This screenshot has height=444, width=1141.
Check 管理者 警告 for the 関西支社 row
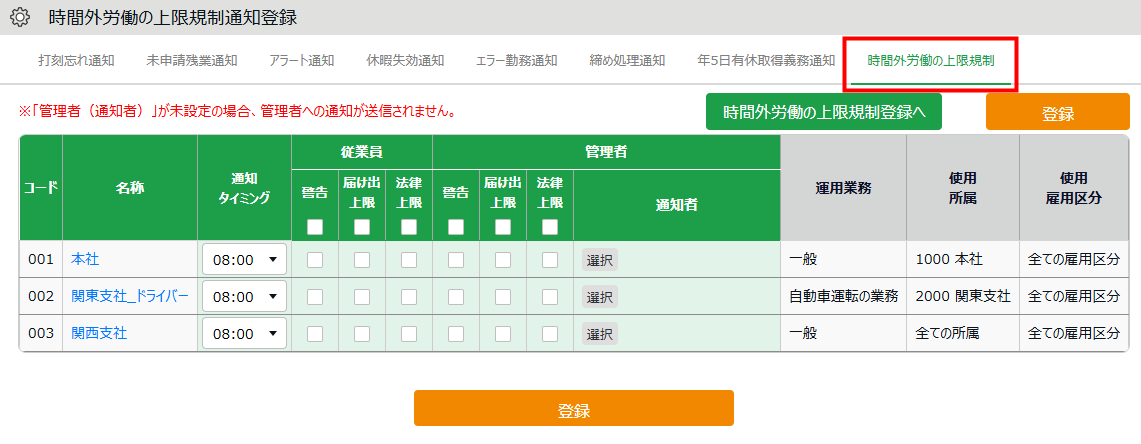coord(456,333)
